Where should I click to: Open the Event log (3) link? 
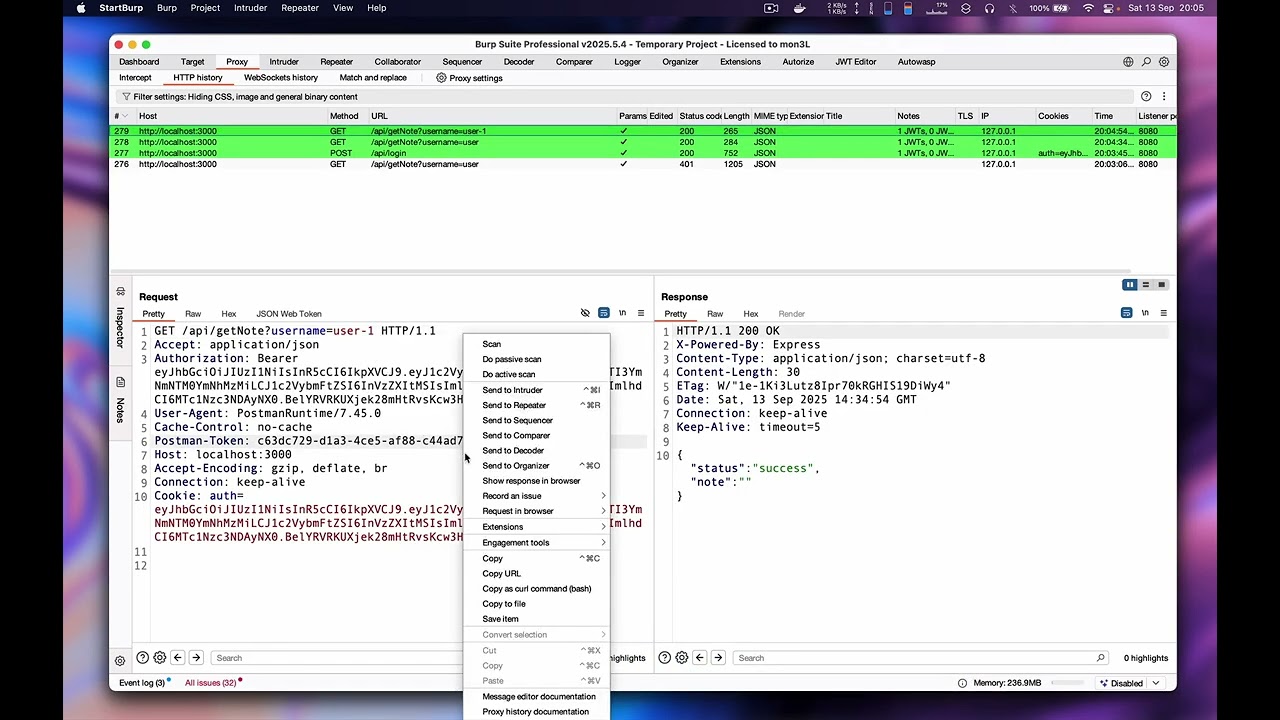[x=142, y=683]
